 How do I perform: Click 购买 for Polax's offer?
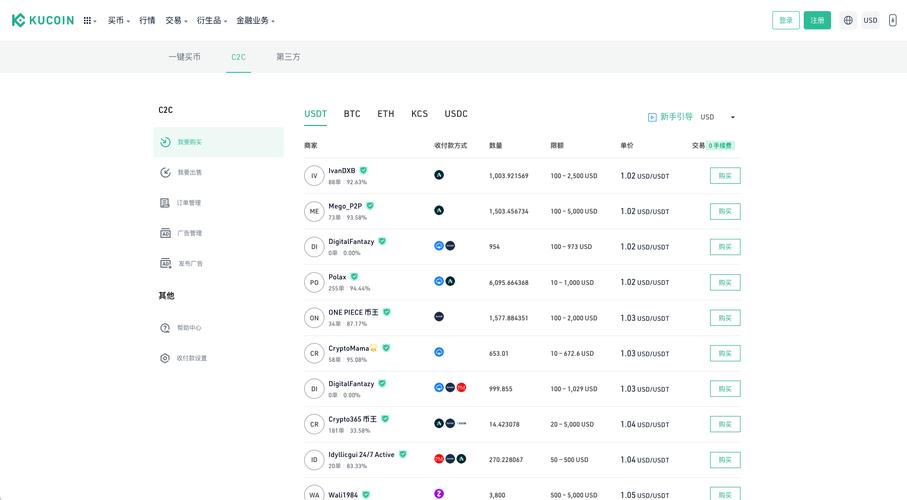pos(725,282)
